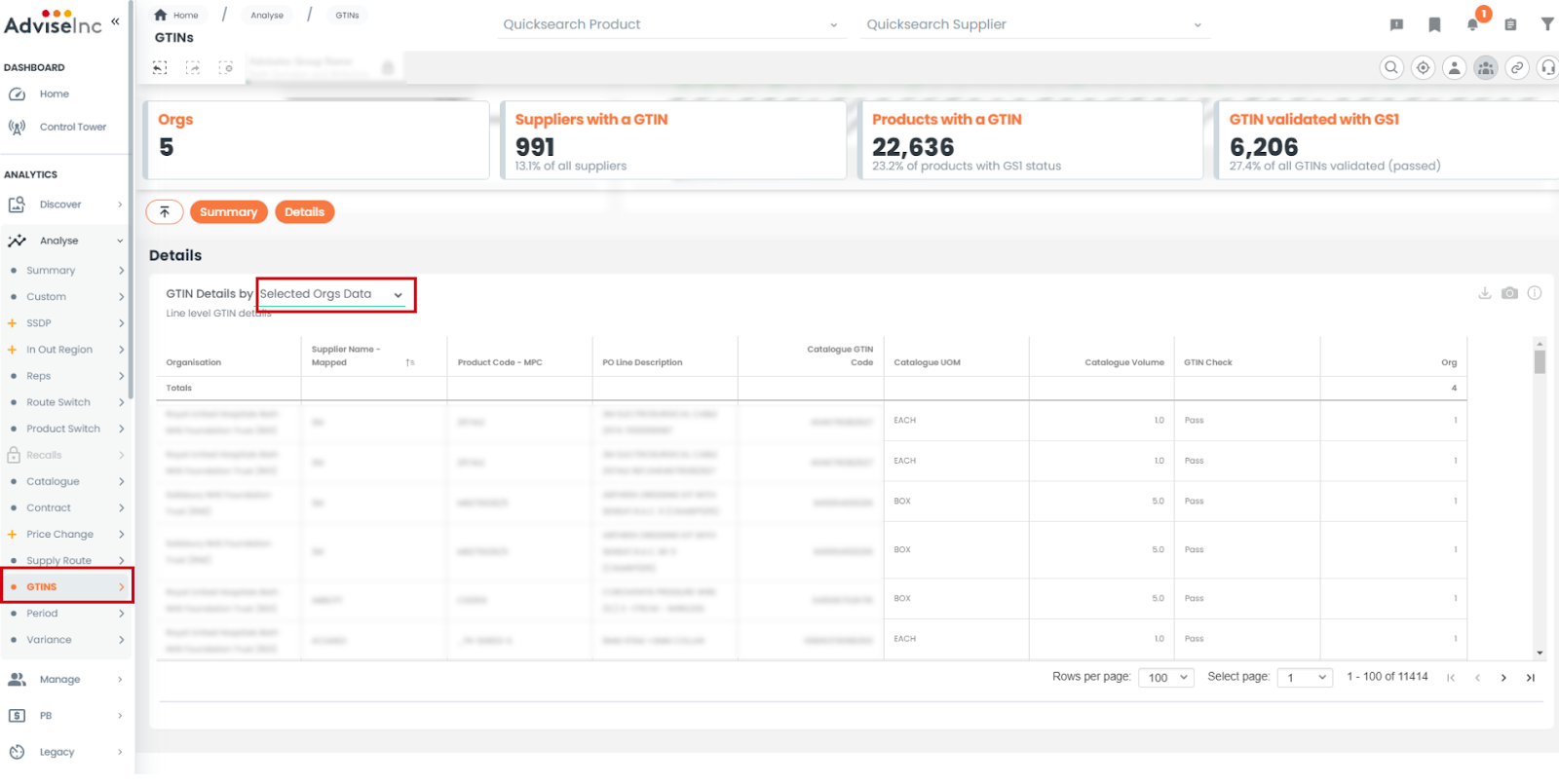1559x784 pixels.
Task: Expand the Legacy menu
Action: point(64,752)
